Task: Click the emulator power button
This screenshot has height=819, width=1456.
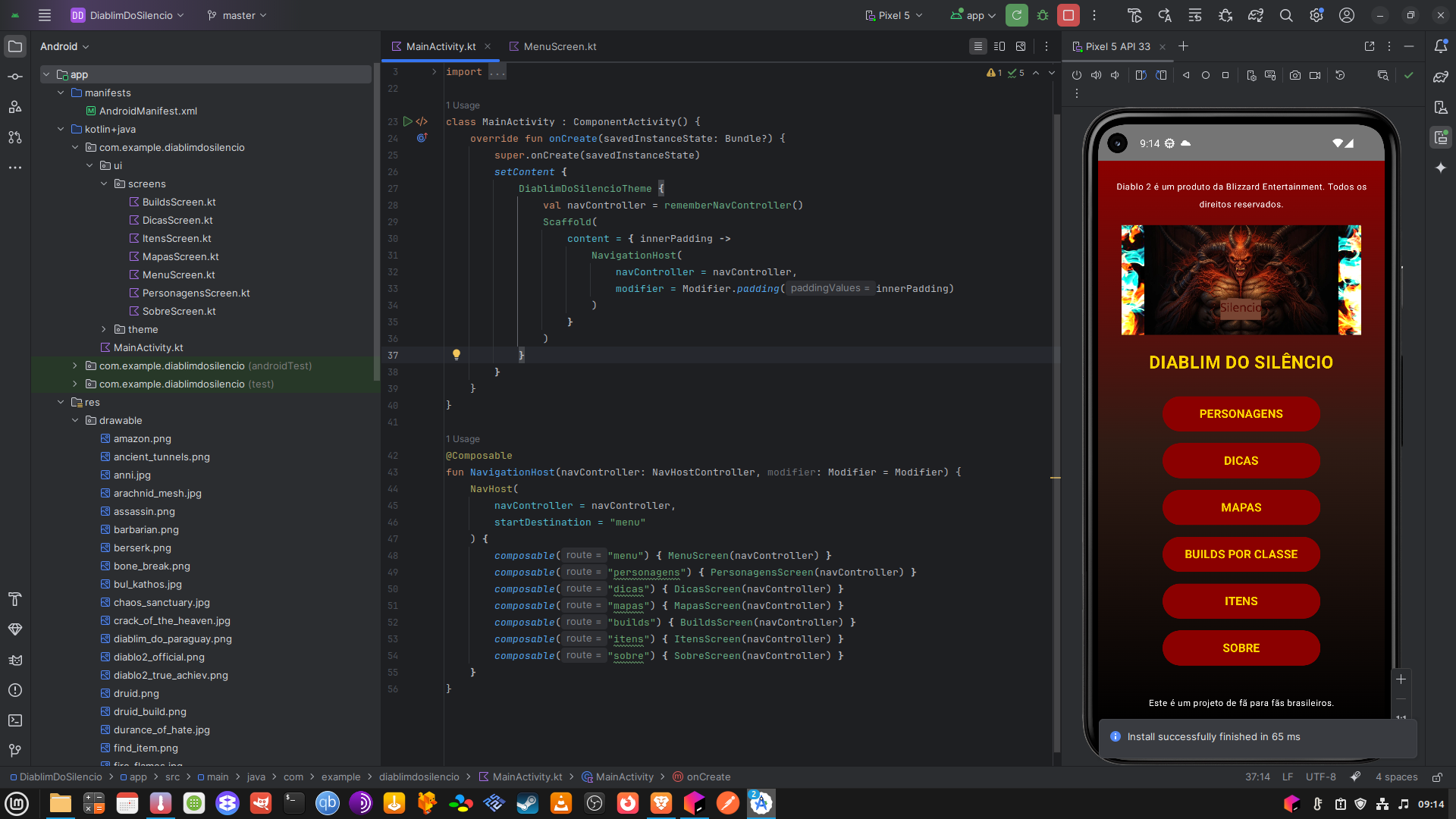Action: (1077, 75)
